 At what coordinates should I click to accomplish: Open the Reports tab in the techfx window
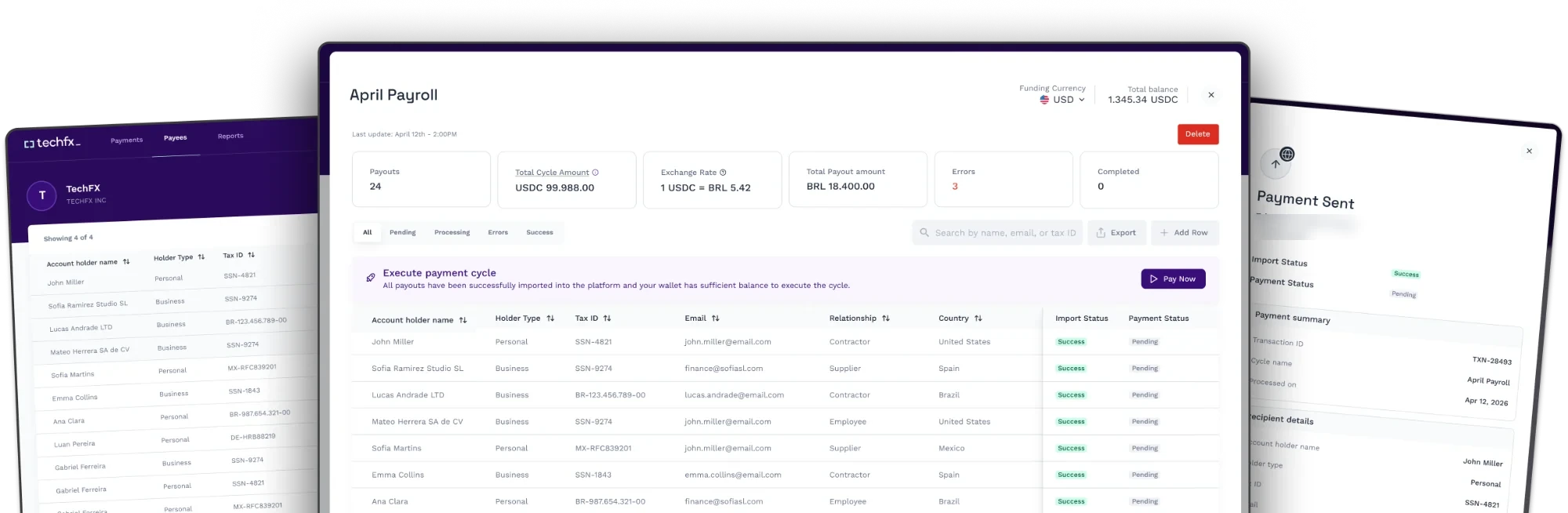click(x=230, y=136)
